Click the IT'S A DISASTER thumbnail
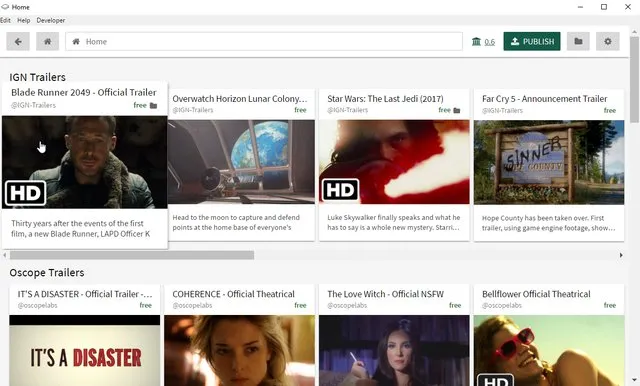 [84, 351]
